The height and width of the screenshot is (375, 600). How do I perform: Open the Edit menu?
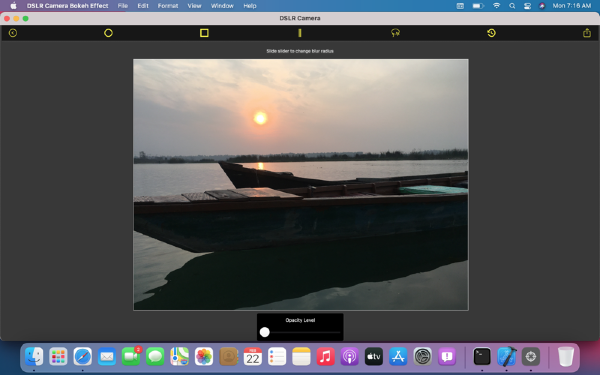[143, 6]
